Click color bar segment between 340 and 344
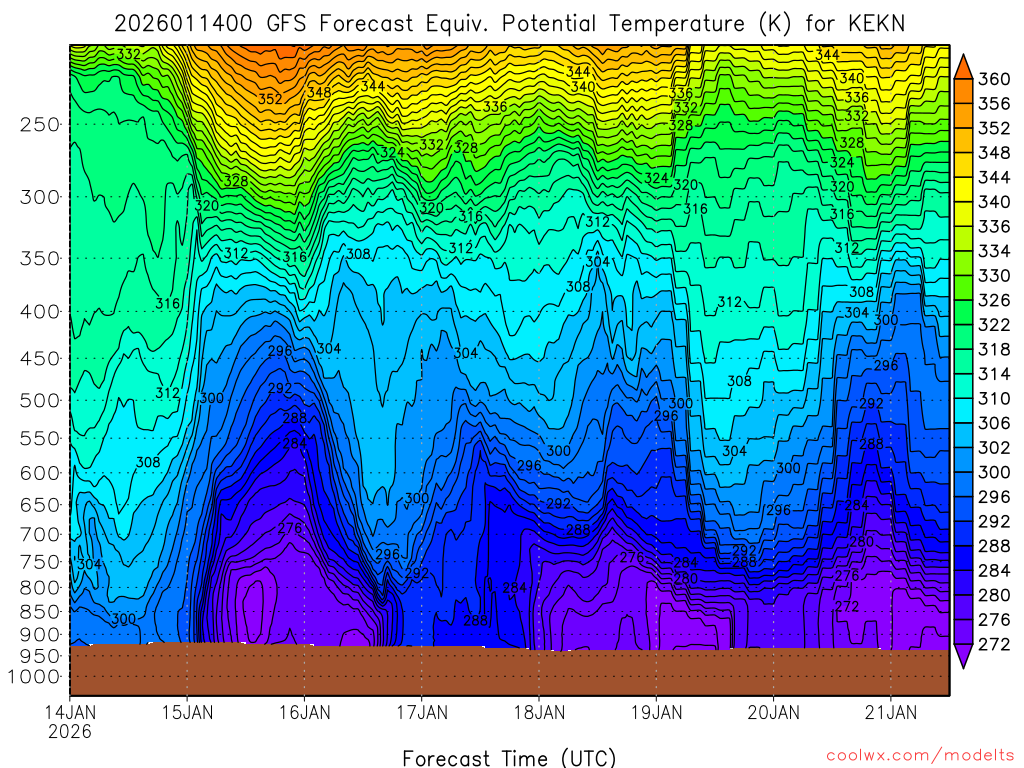This screenshot has height=768, width=1024. (x=963, y=189)
